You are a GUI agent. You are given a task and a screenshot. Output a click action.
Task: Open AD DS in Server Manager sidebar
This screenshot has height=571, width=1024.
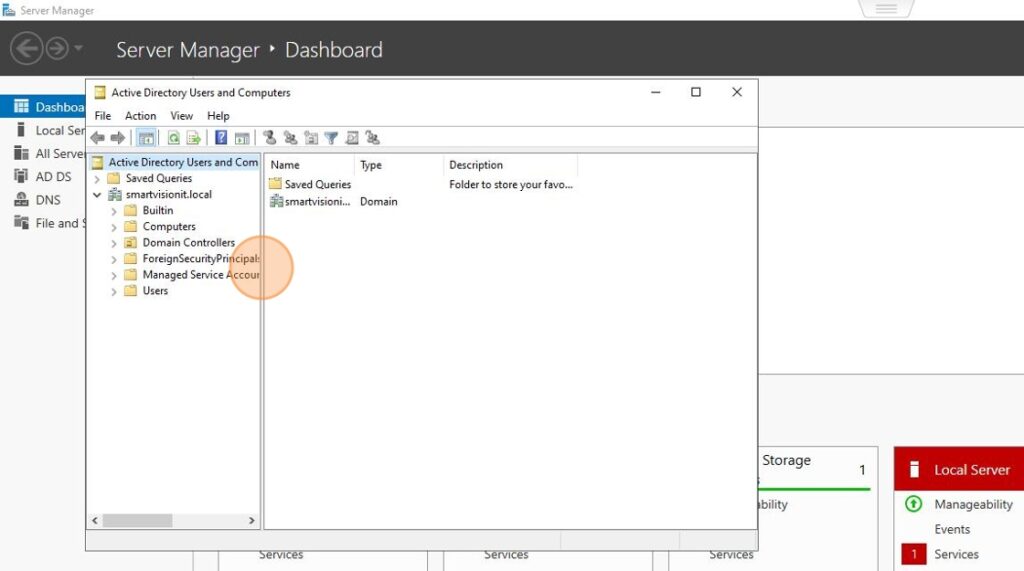(x=43, y=176)
